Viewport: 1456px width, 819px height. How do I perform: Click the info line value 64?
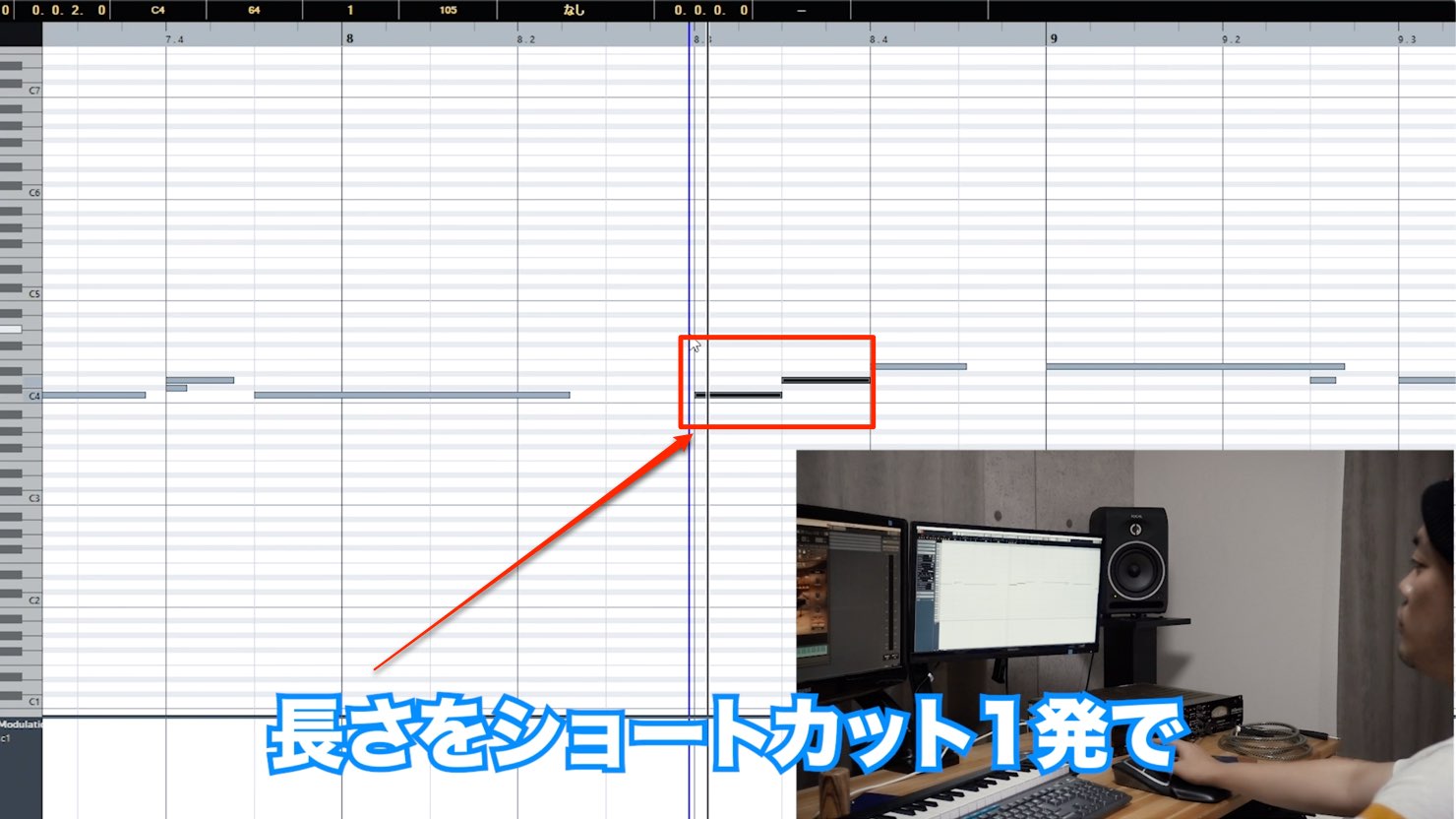pyautogui.click(x=254, y=10)
